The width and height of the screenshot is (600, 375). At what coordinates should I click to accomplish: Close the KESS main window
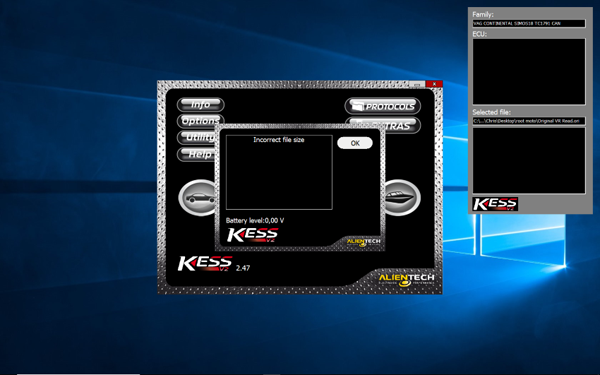click(x=434, y=84)
